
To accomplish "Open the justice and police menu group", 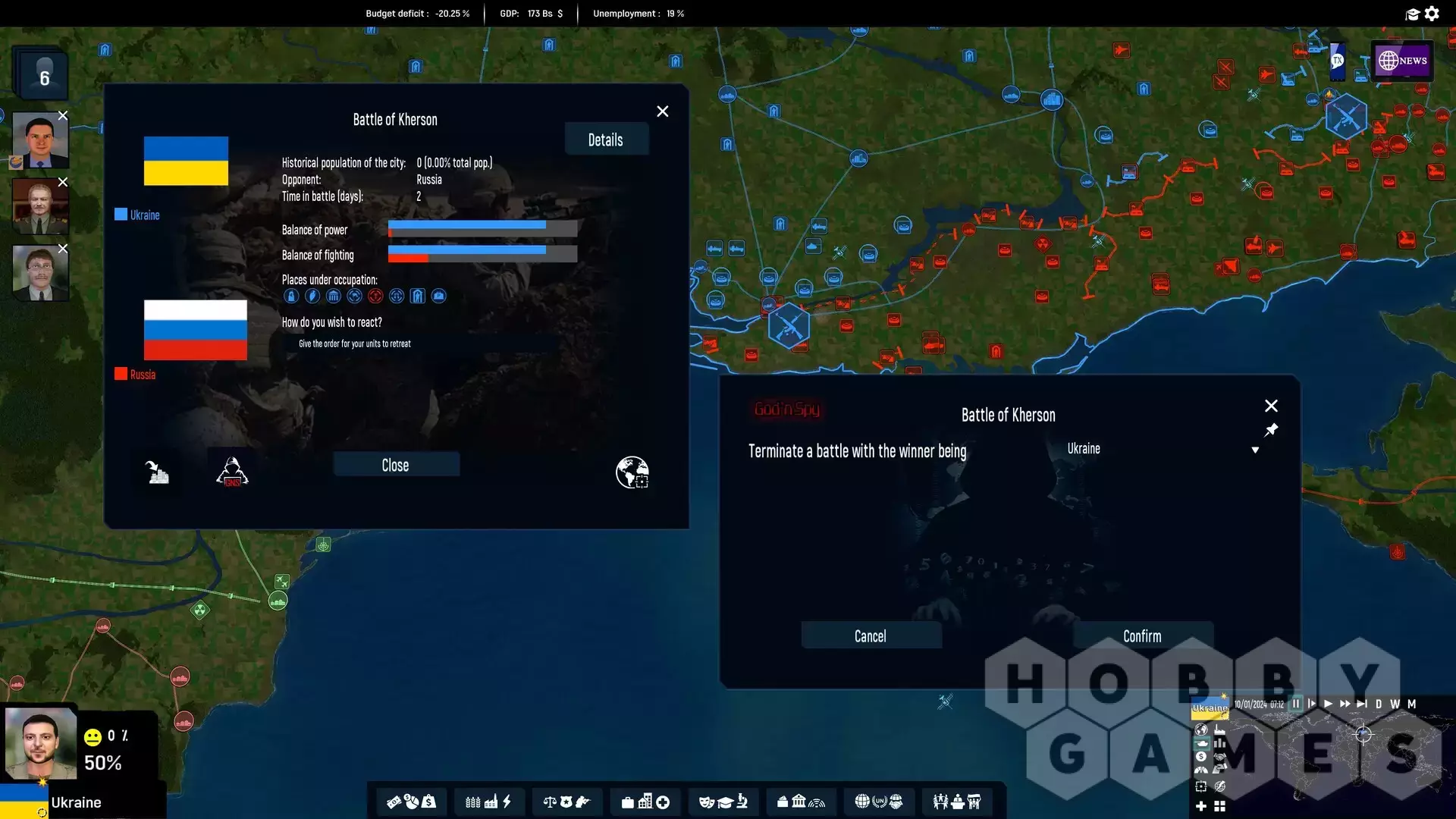I will (566, 802).
